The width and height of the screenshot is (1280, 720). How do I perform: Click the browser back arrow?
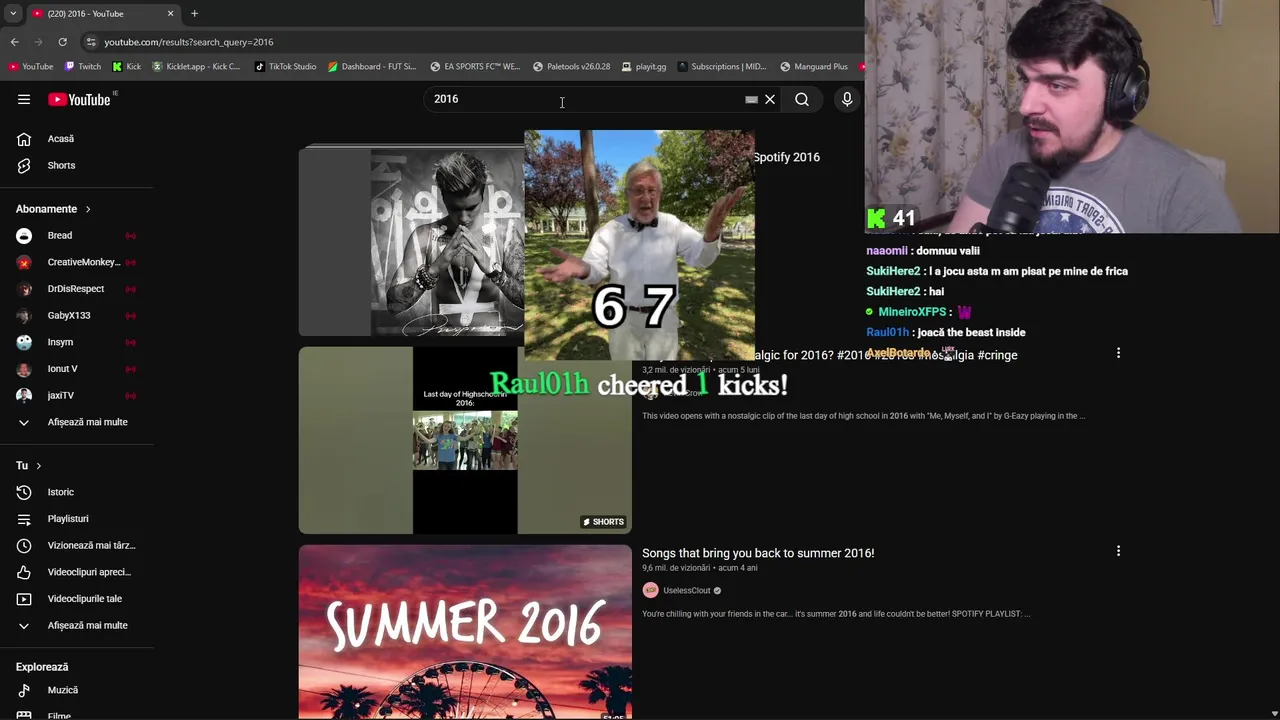click(x=14, y=42)
